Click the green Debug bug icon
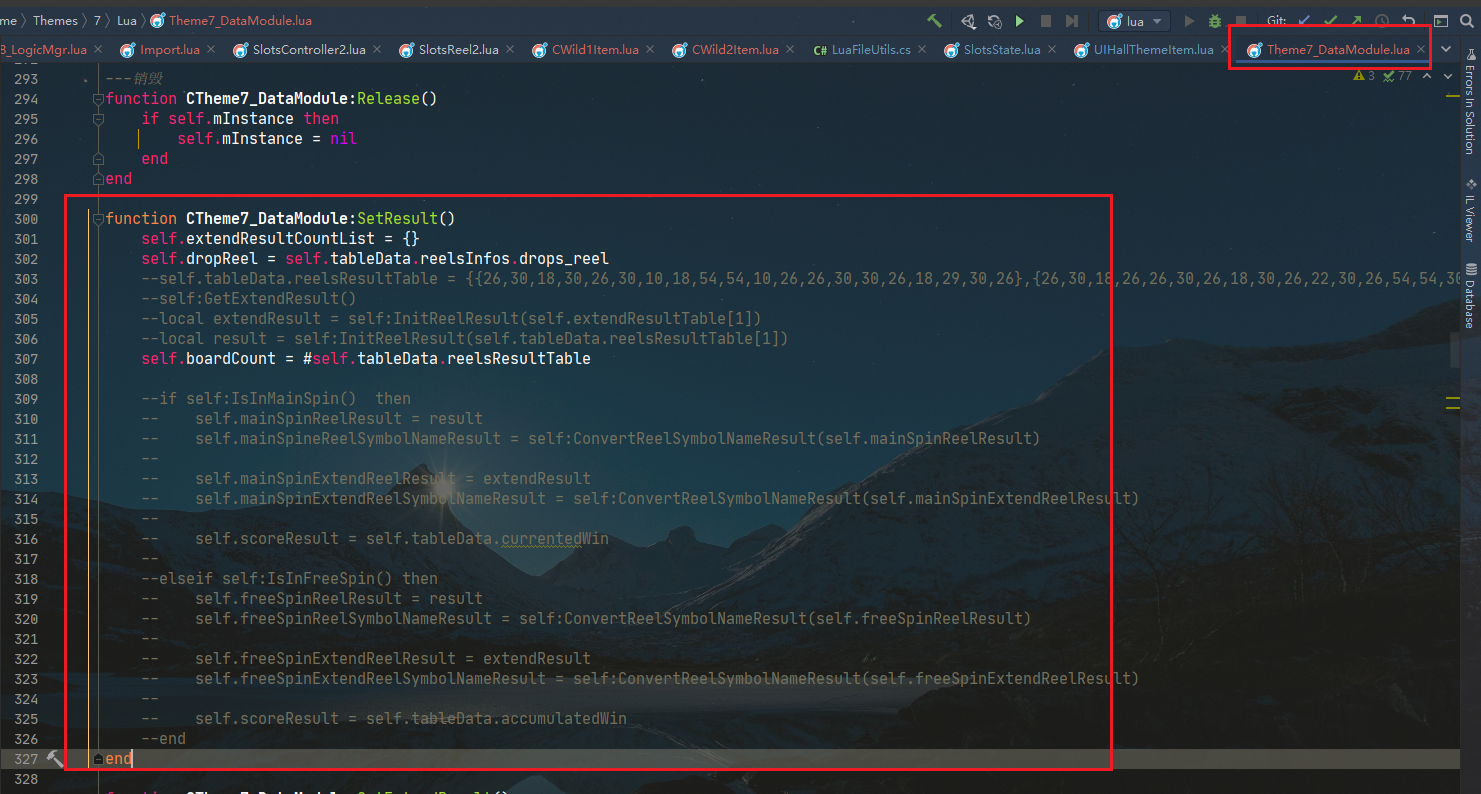 tap(1215, 21)
